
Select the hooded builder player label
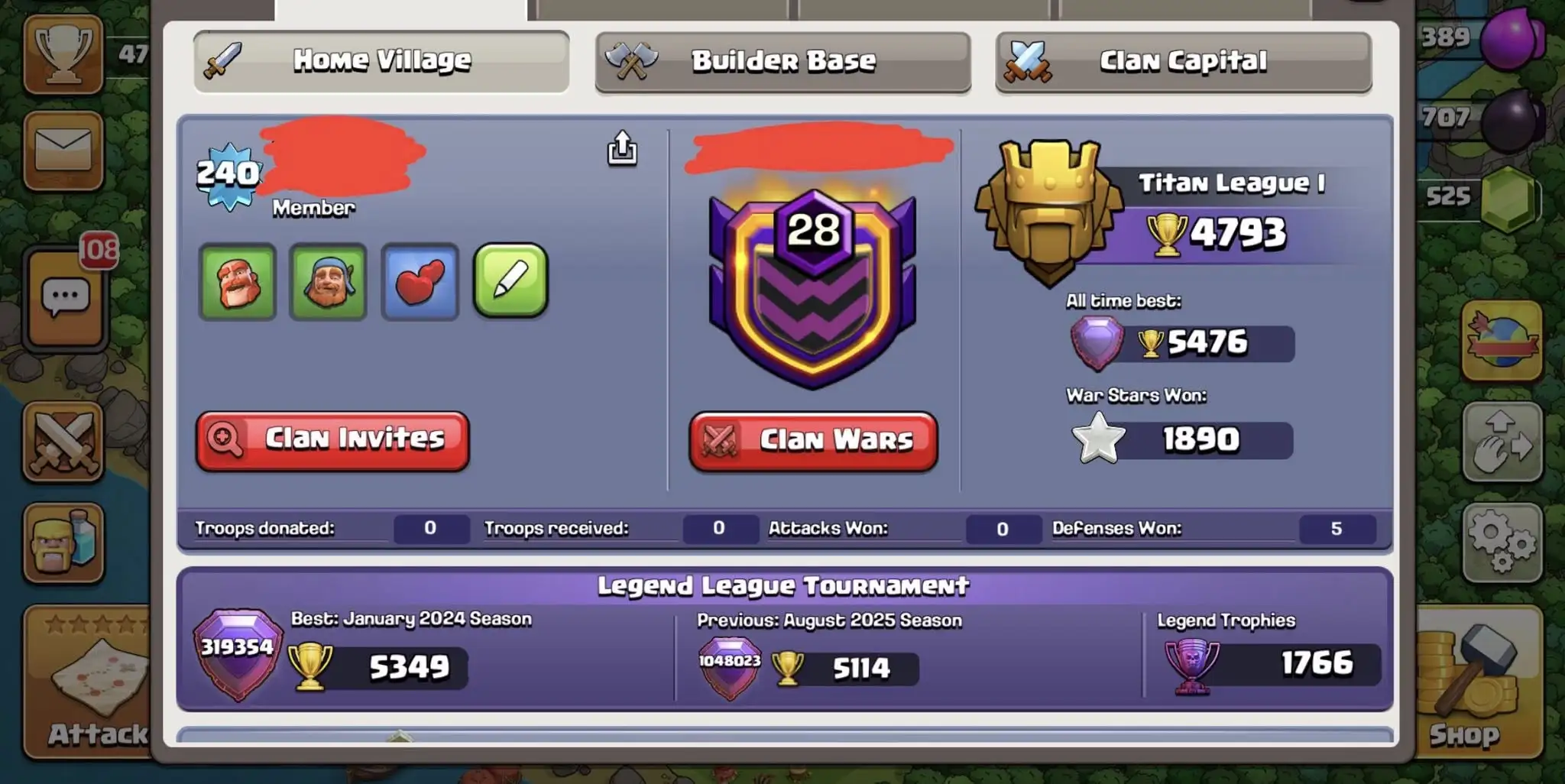[329, 282]
